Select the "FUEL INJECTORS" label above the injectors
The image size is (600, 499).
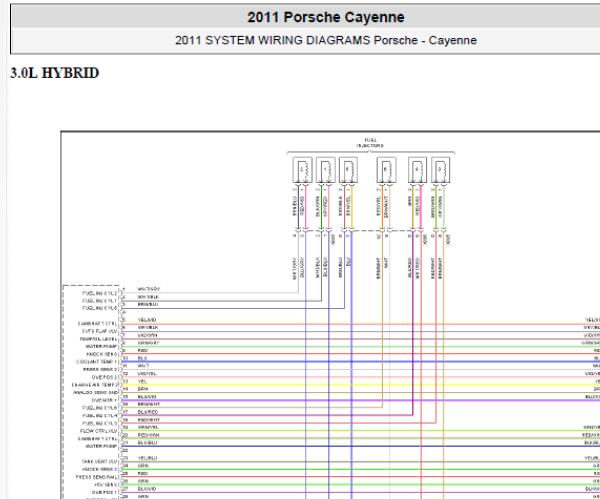coord(370,143)
